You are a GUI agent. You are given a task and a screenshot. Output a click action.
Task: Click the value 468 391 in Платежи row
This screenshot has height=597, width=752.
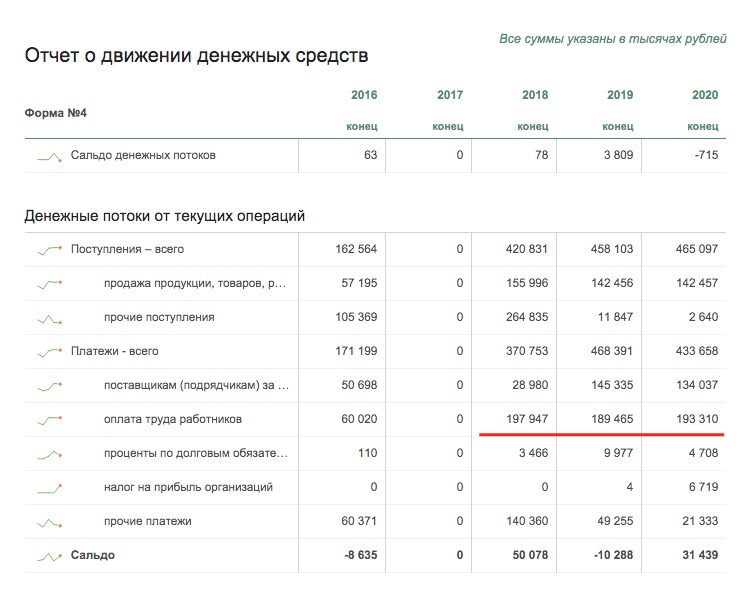(x=612, y=351)
